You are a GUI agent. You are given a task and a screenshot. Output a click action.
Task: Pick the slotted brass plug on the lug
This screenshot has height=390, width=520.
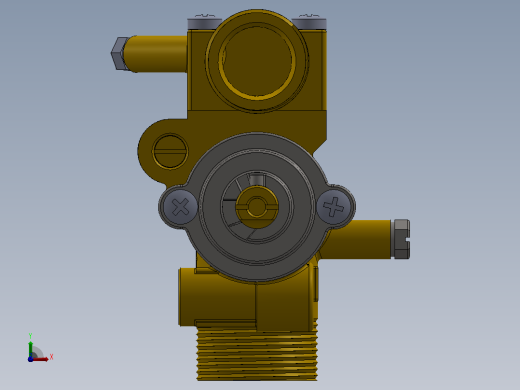[x=170, y=151]
